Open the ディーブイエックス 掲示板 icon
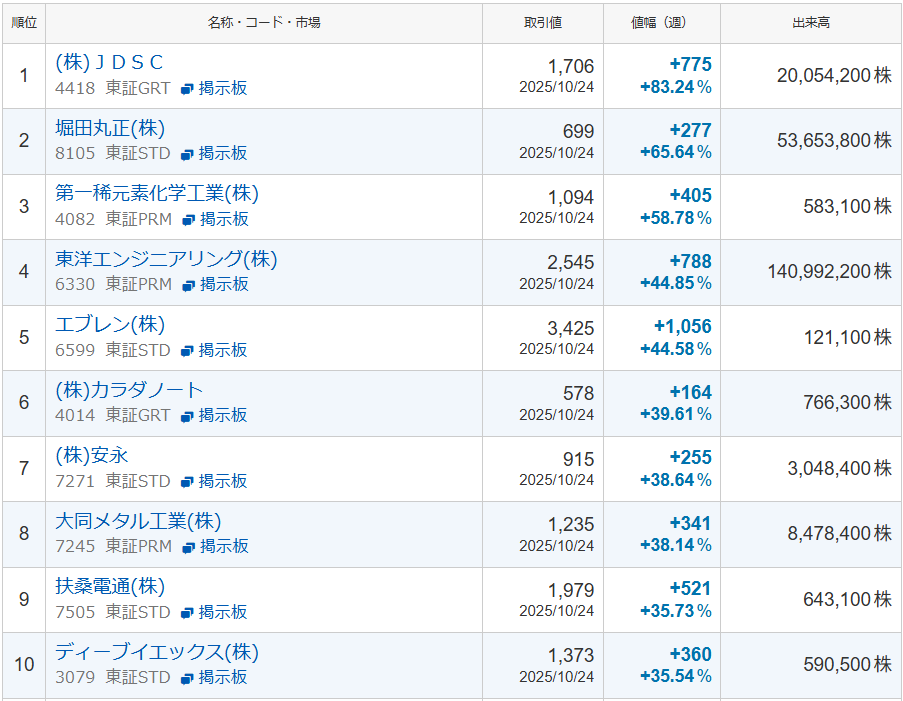This screenshot has height=701, width=903. 187,678
